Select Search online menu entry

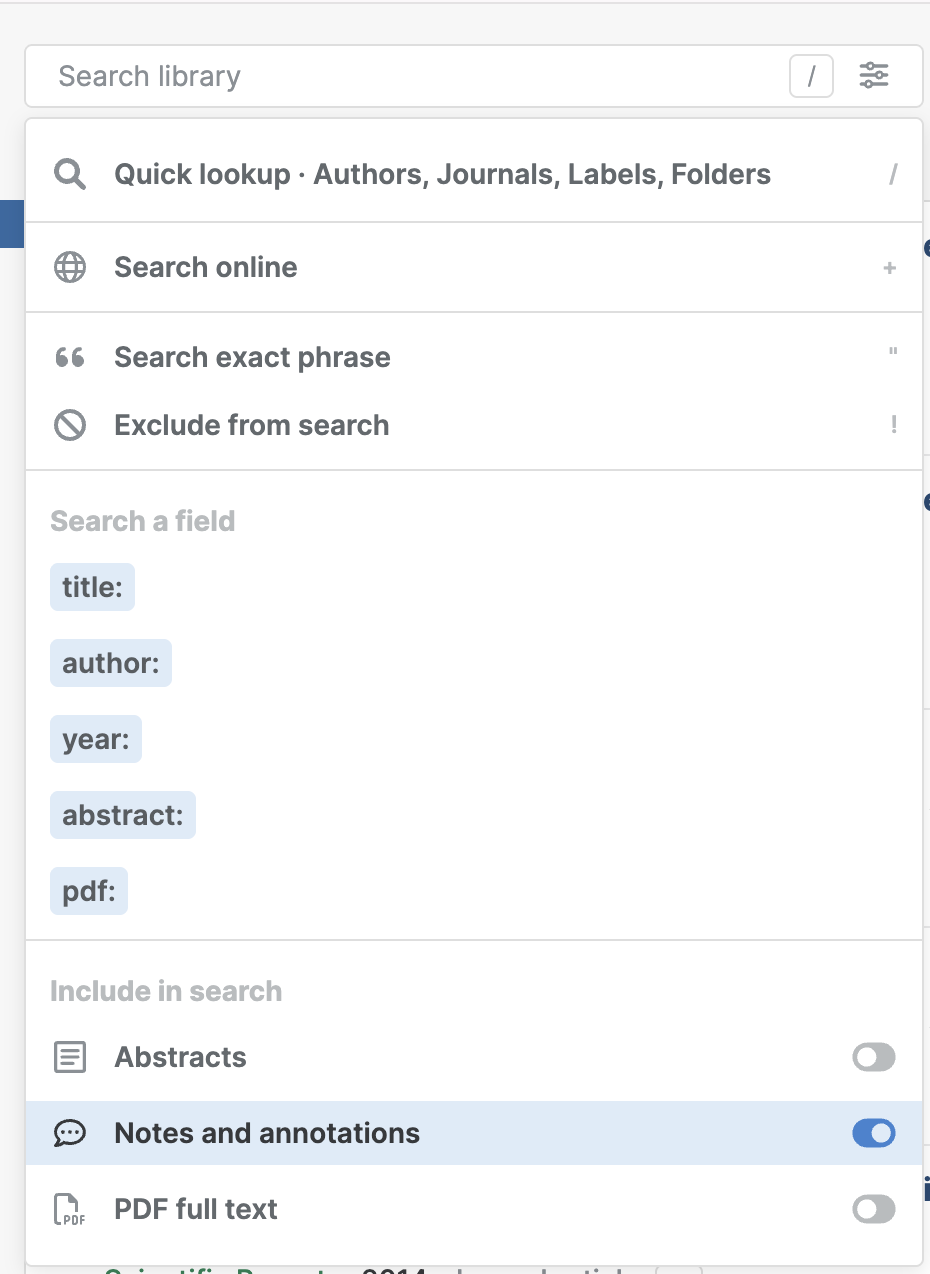click(x=206, y=268)
